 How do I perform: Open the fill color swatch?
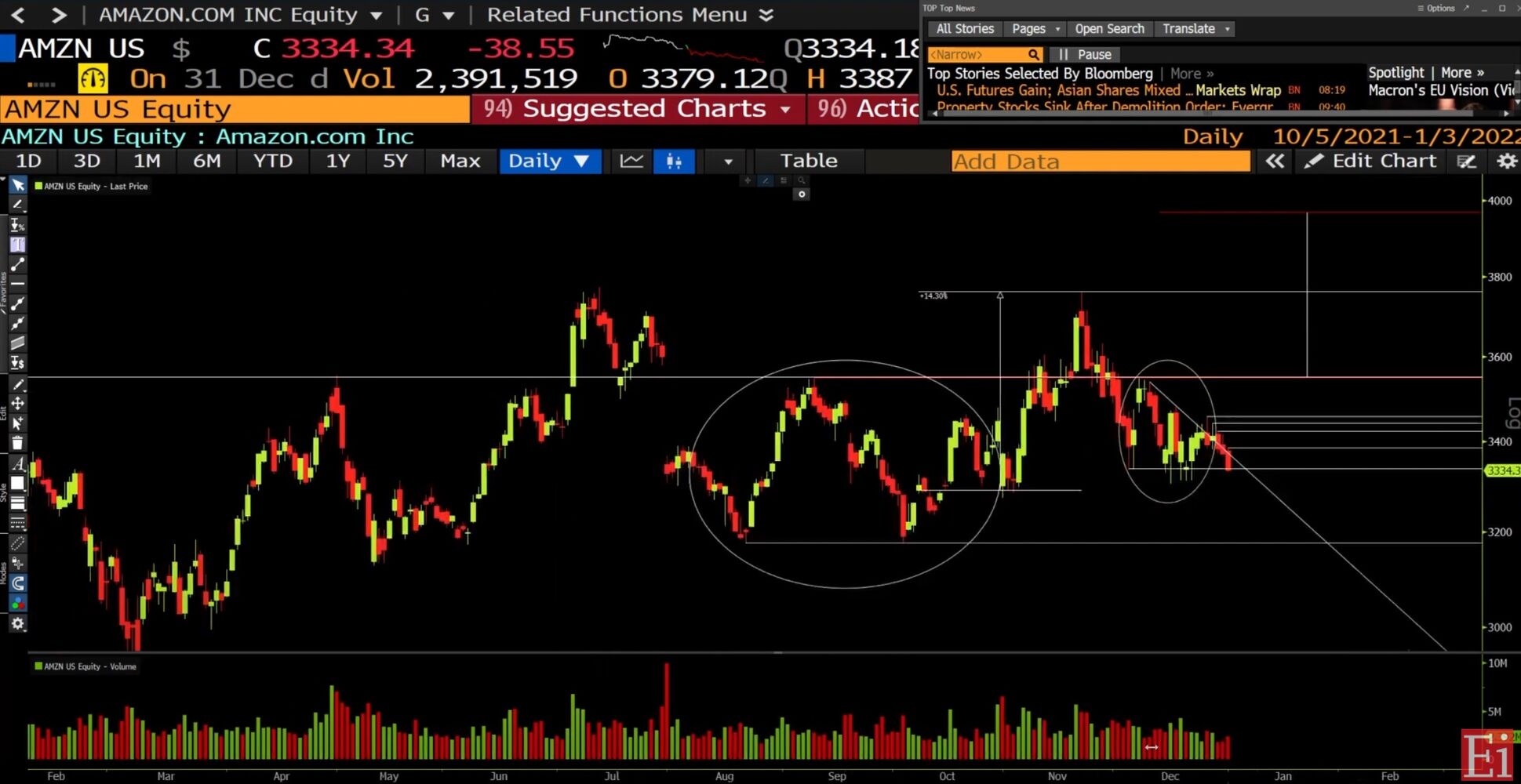click(17, 483)
